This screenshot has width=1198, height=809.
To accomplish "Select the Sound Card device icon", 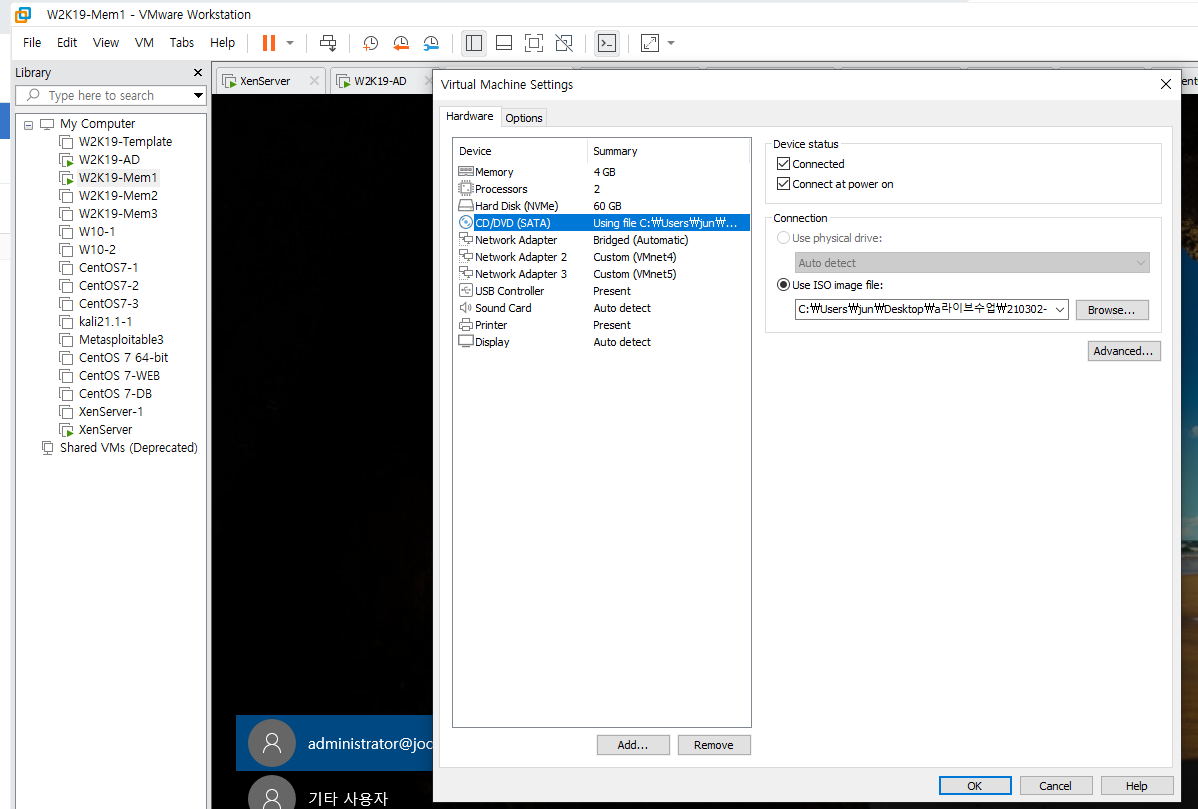I will (465, 307).
